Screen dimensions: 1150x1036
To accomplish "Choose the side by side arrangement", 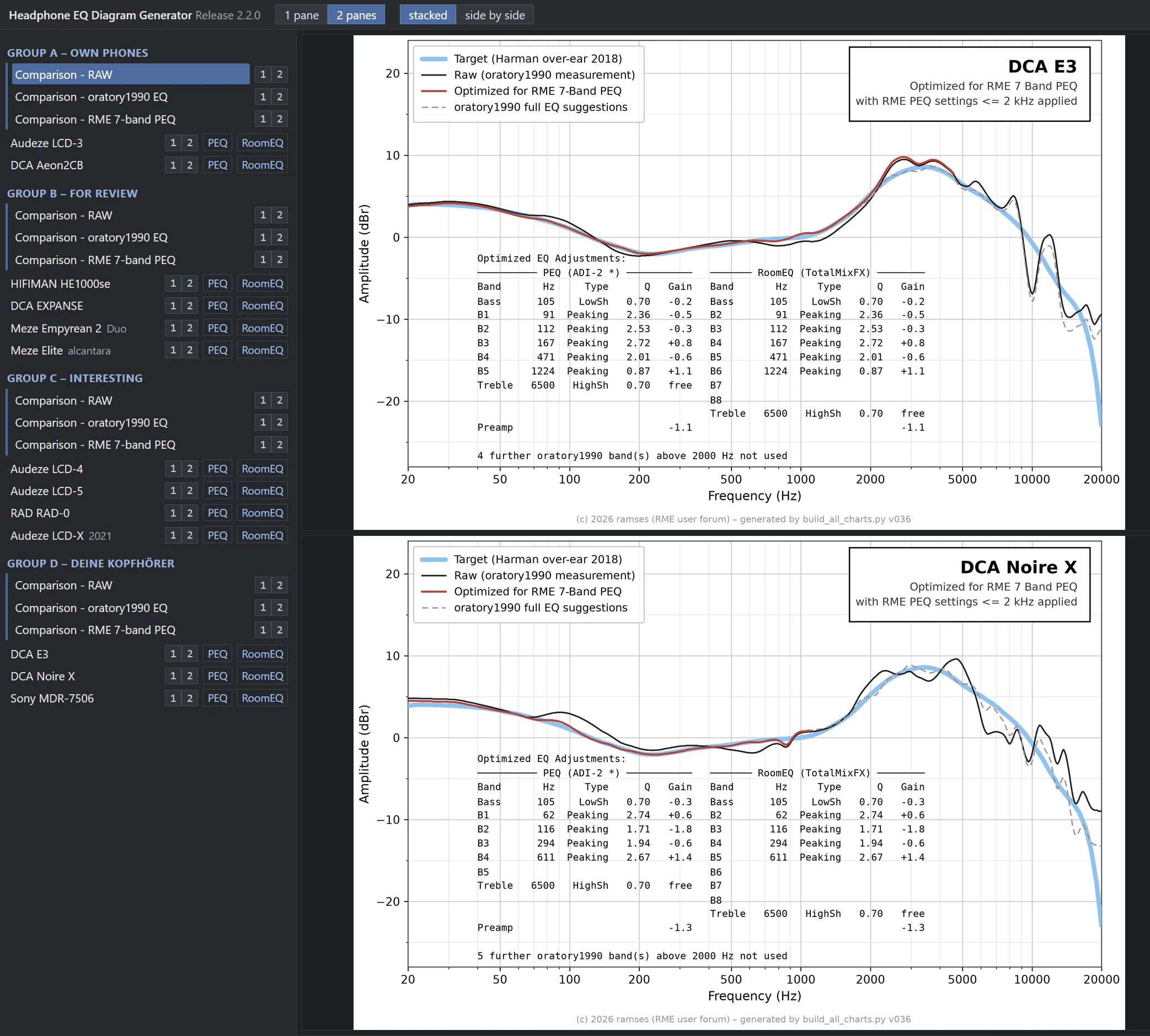I will 494,15.
